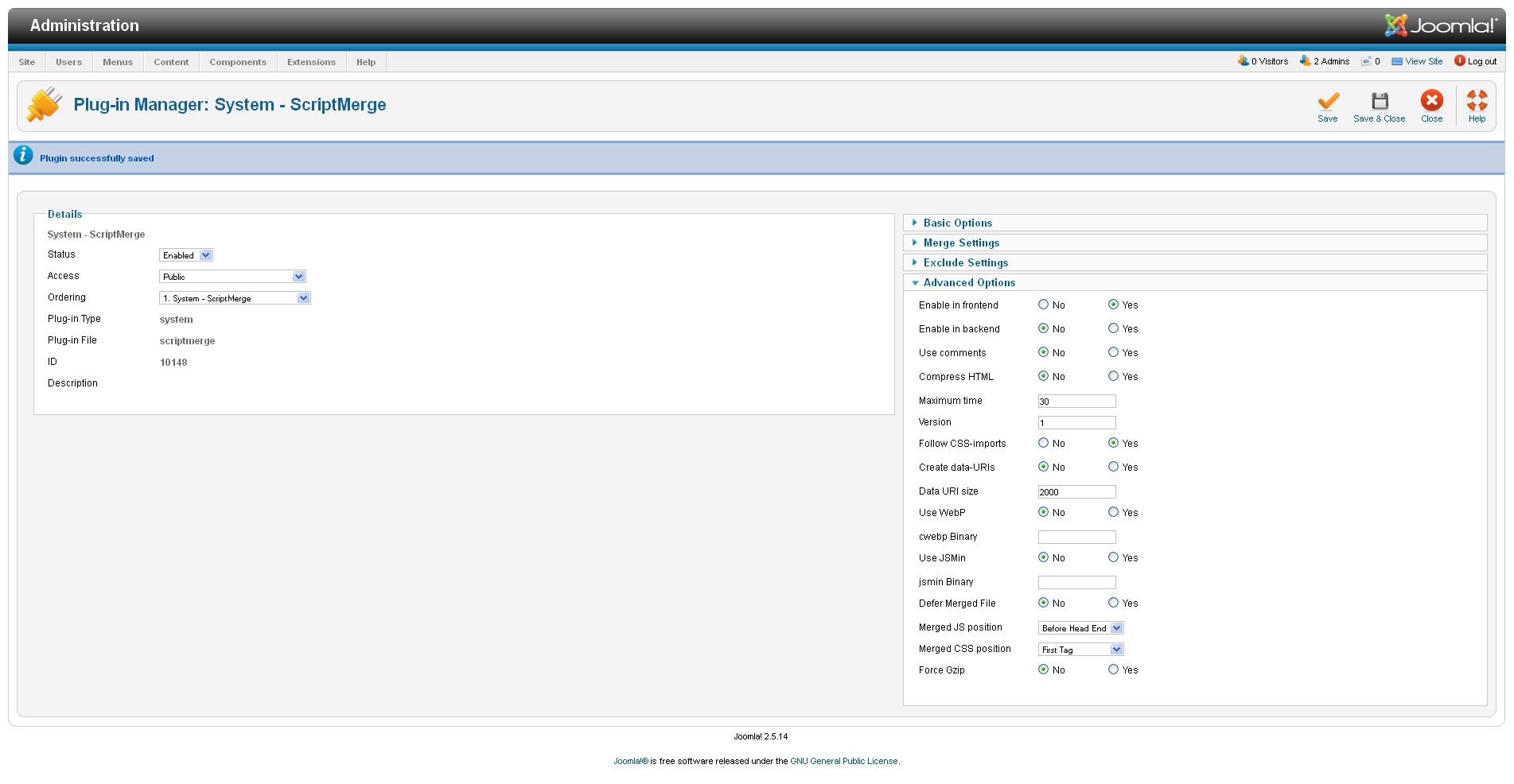Open the Extensions menu
This screenshot has width=1514, height=784.
[311, 62]
